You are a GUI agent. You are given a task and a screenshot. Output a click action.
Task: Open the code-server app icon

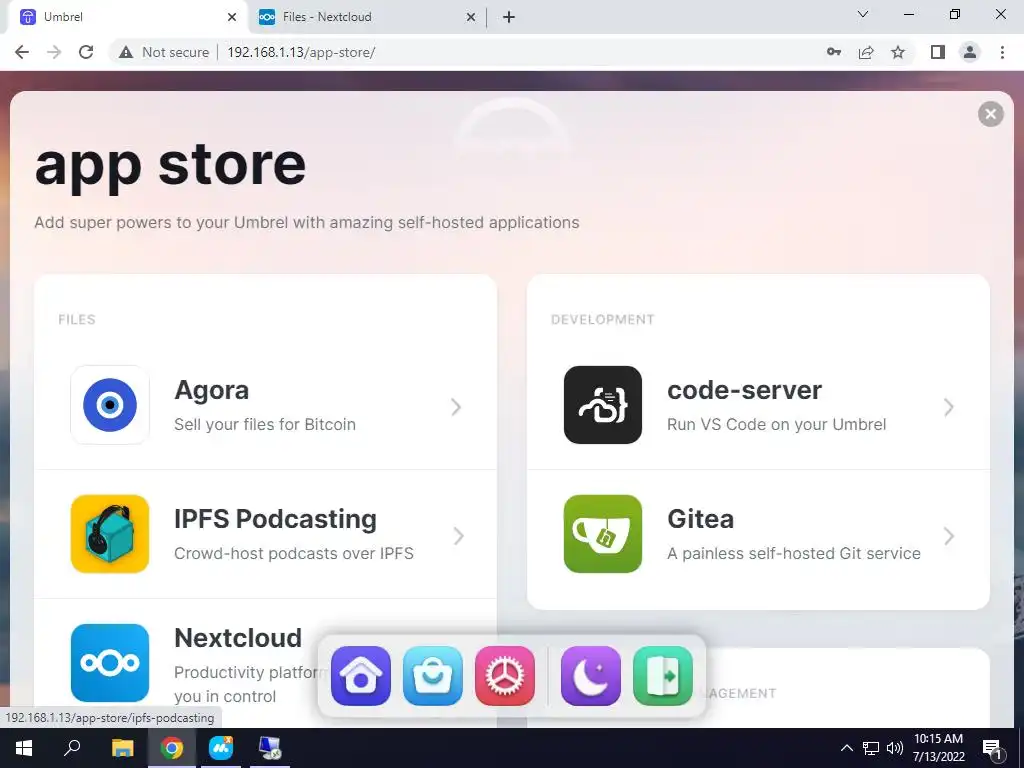[603, 405]
